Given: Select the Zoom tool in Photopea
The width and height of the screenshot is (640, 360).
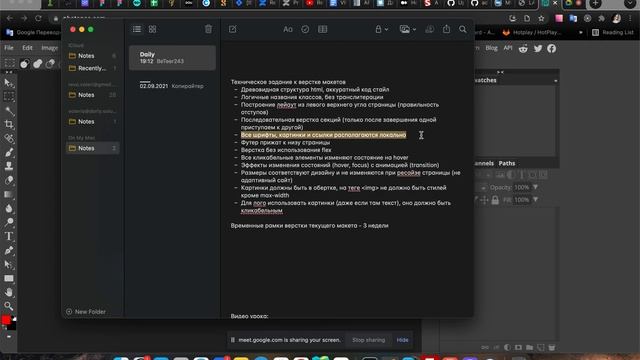Looking at the screenshot, I should pos(9,306).
